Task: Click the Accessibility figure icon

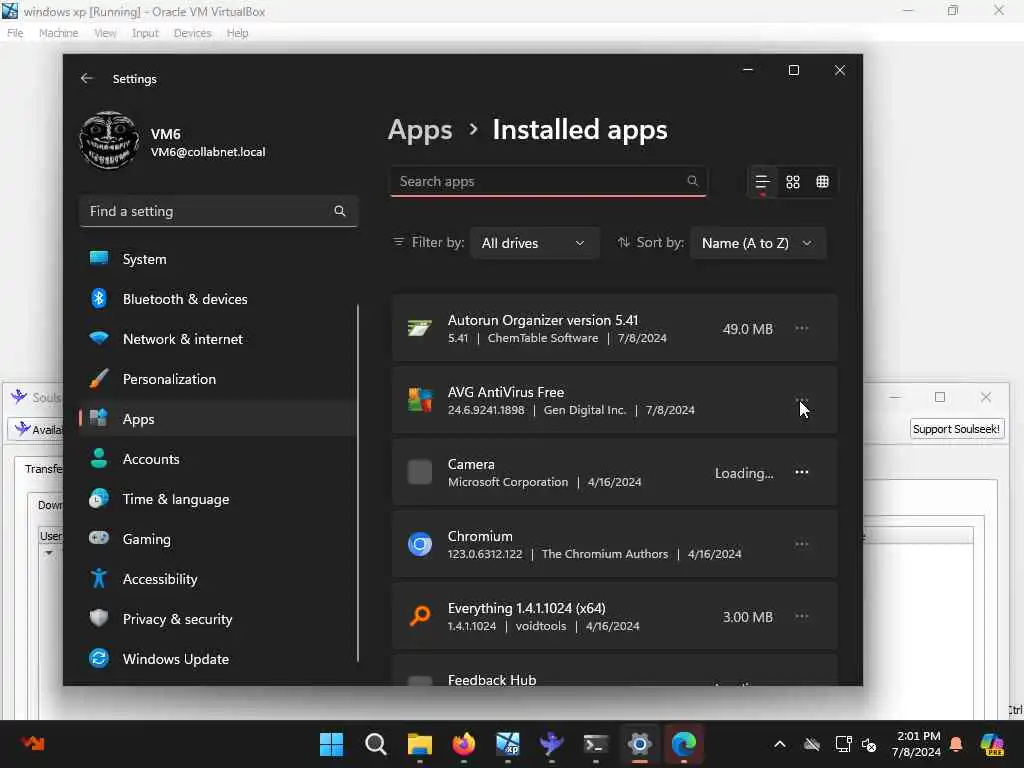Action: tap(99, 579)
